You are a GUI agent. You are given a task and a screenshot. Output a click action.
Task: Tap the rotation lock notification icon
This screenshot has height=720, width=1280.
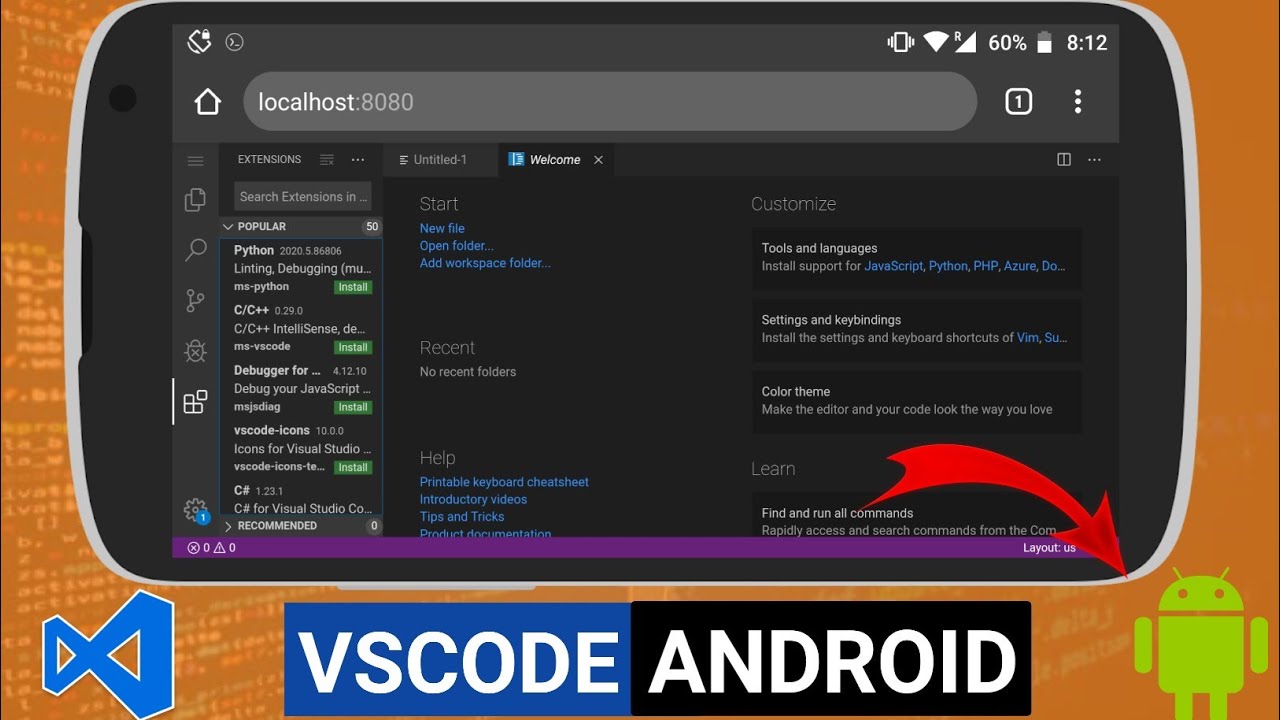click(199, 42)
